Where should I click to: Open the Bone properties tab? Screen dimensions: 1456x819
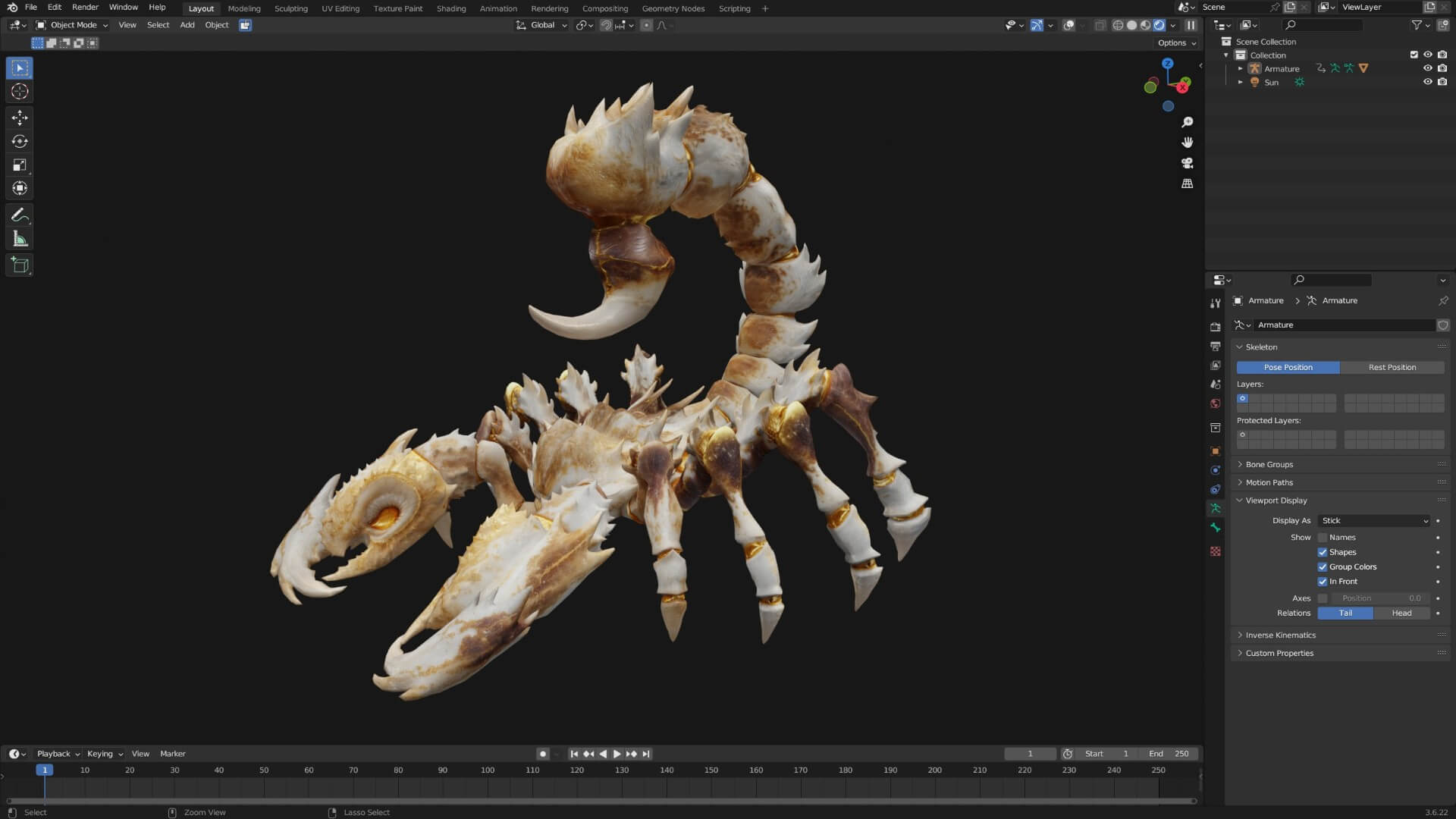[1216, 527]
